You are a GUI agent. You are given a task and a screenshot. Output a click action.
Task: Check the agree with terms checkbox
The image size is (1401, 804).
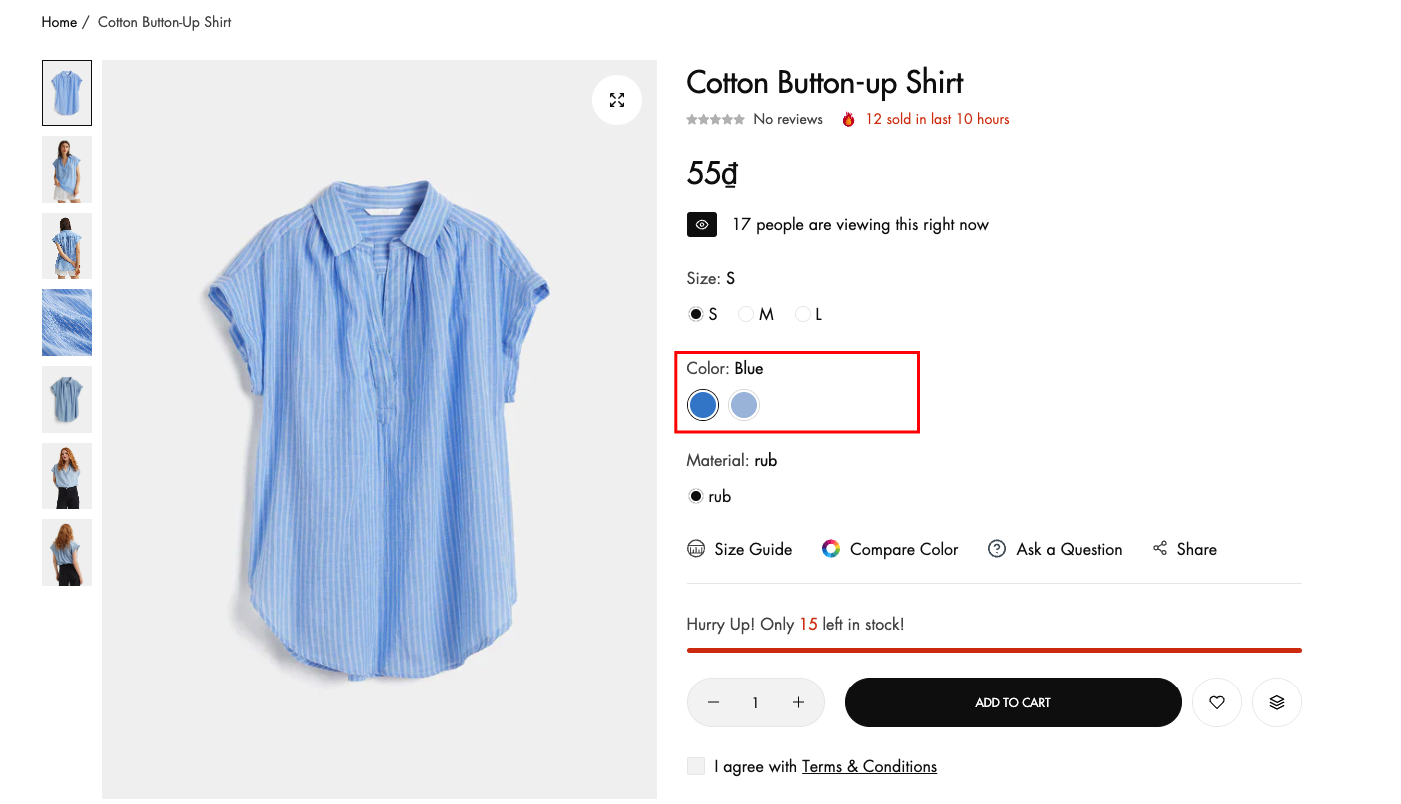click(696, 766)
